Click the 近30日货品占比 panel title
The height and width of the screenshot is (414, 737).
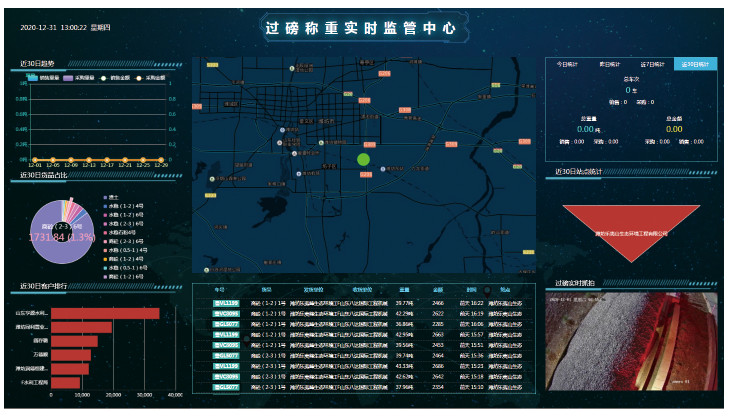(x=44, y=175)
